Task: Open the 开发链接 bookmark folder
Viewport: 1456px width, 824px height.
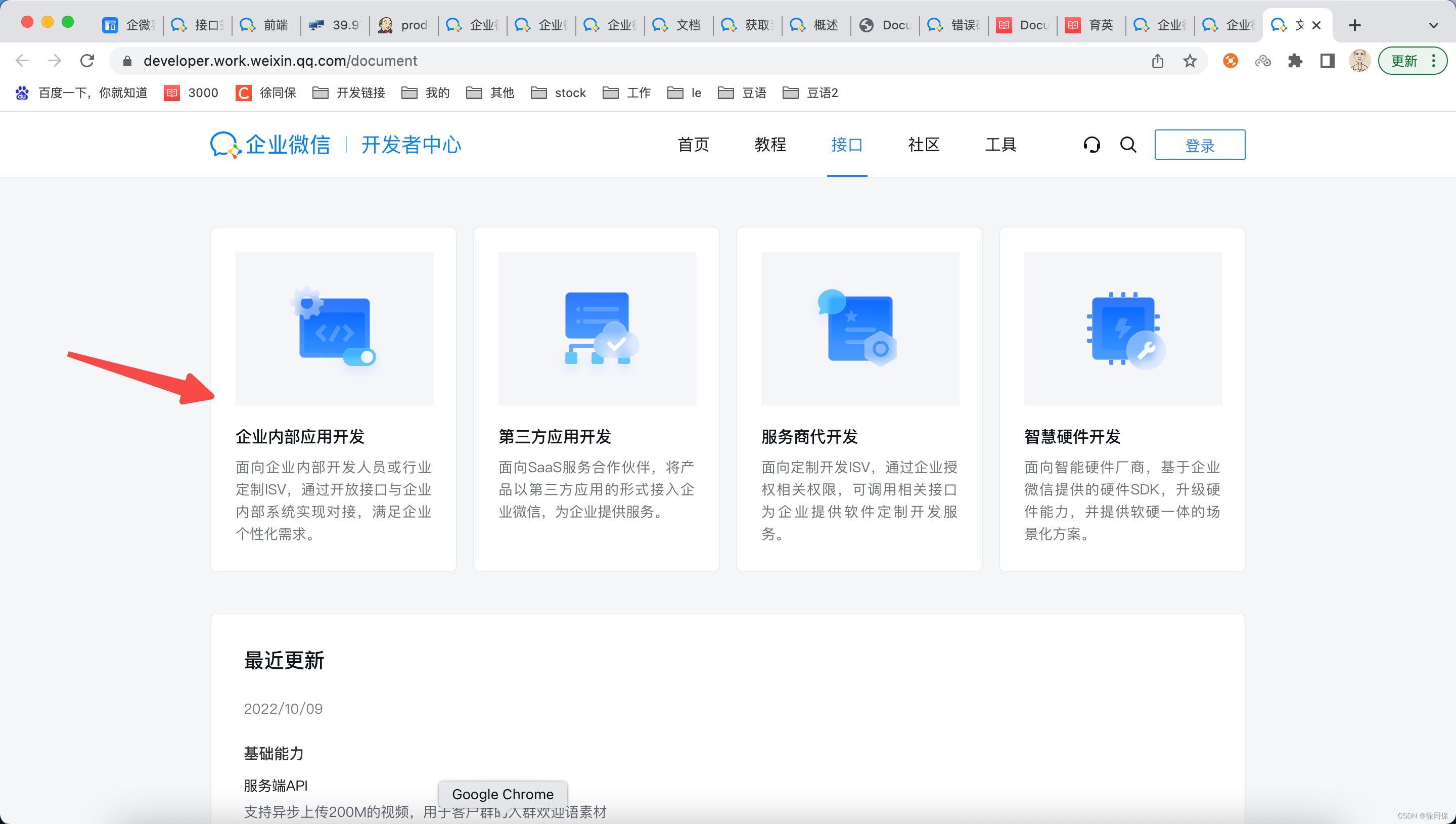Action: click(348, 93)
